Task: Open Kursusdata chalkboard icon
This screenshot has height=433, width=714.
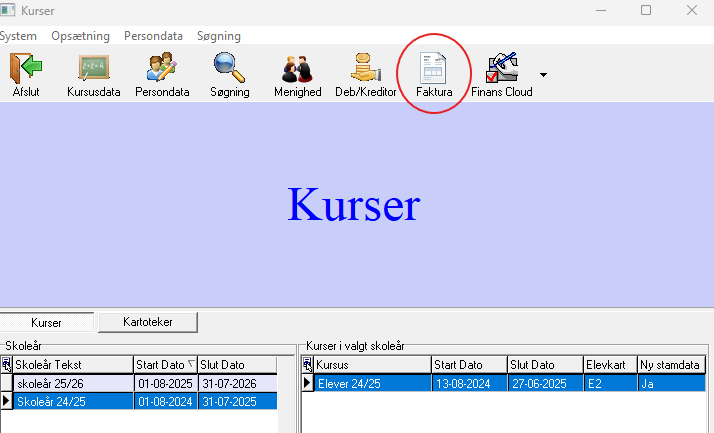Action: [x=93, y=68]
